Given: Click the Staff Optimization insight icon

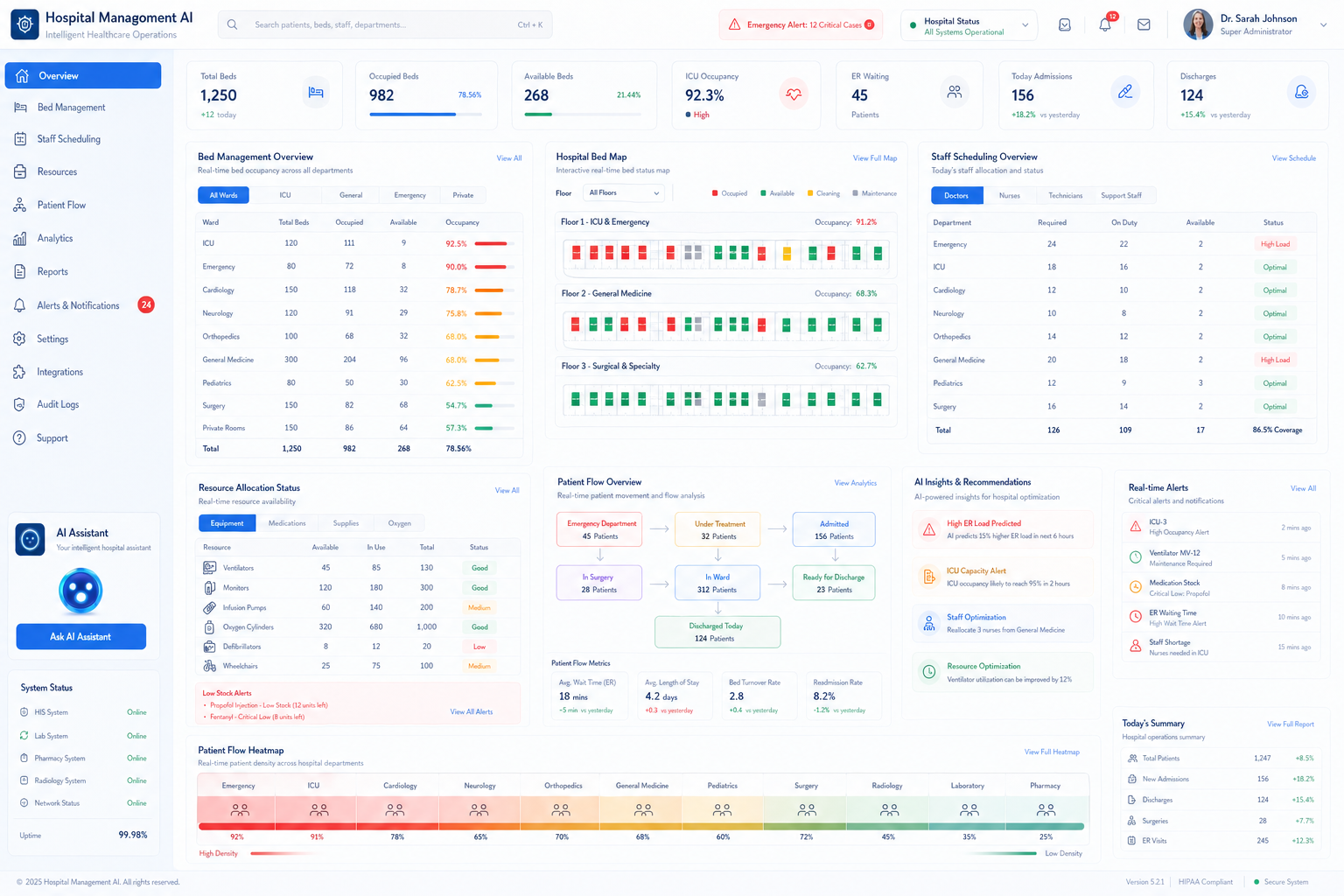Looking at the screenshot, I should [929, 623].
